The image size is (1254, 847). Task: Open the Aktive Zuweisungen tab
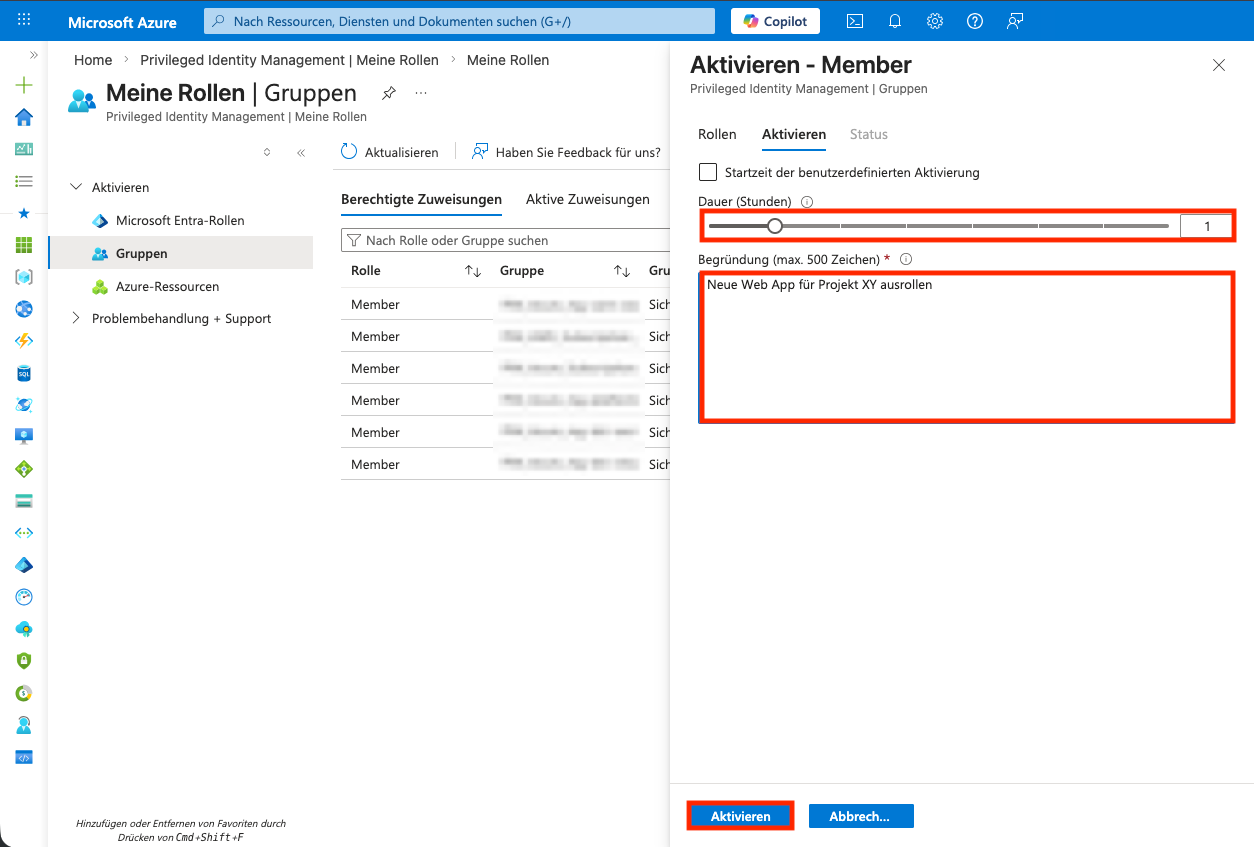[x=587, y=199]
